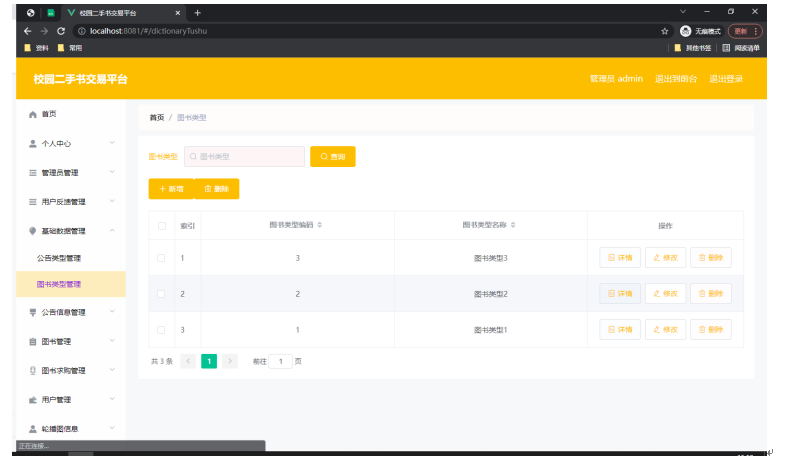The height and width of the screenshot is (470, 809).
Task: Open the 资料 bookmarks folder
Action: [37, 48]
